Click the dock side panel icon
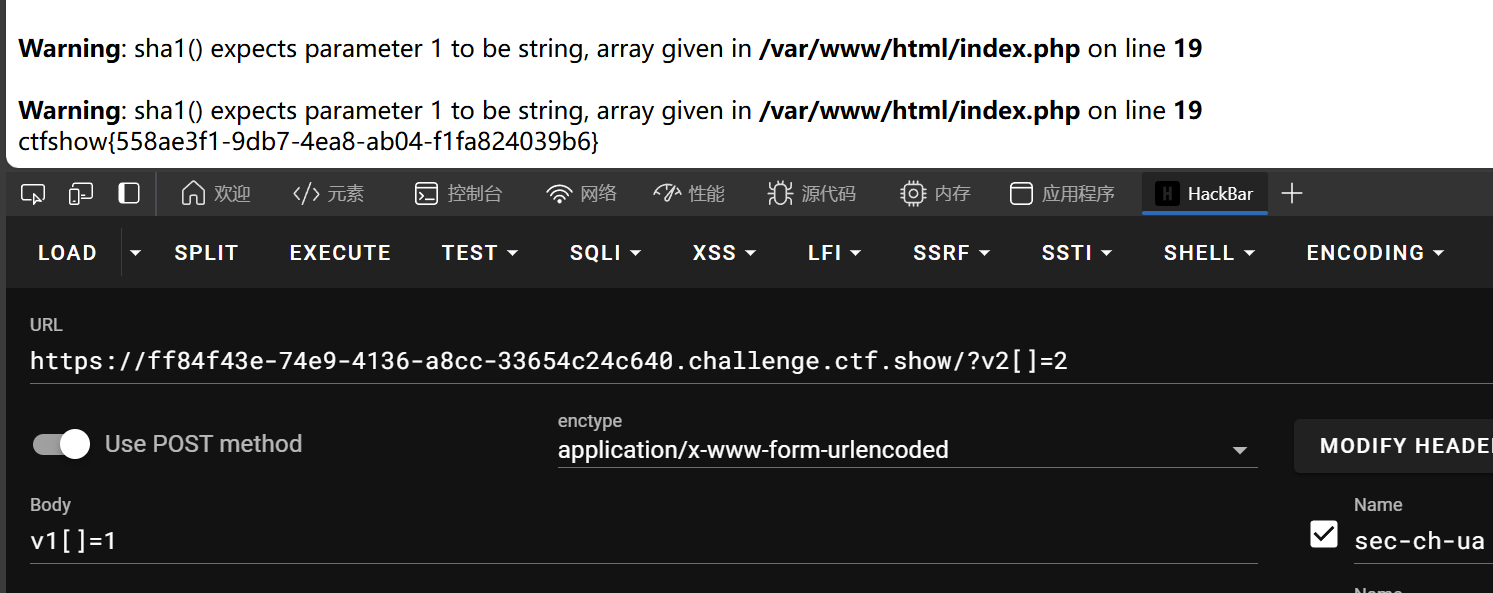1493x593 pixels. click(129, 194)
